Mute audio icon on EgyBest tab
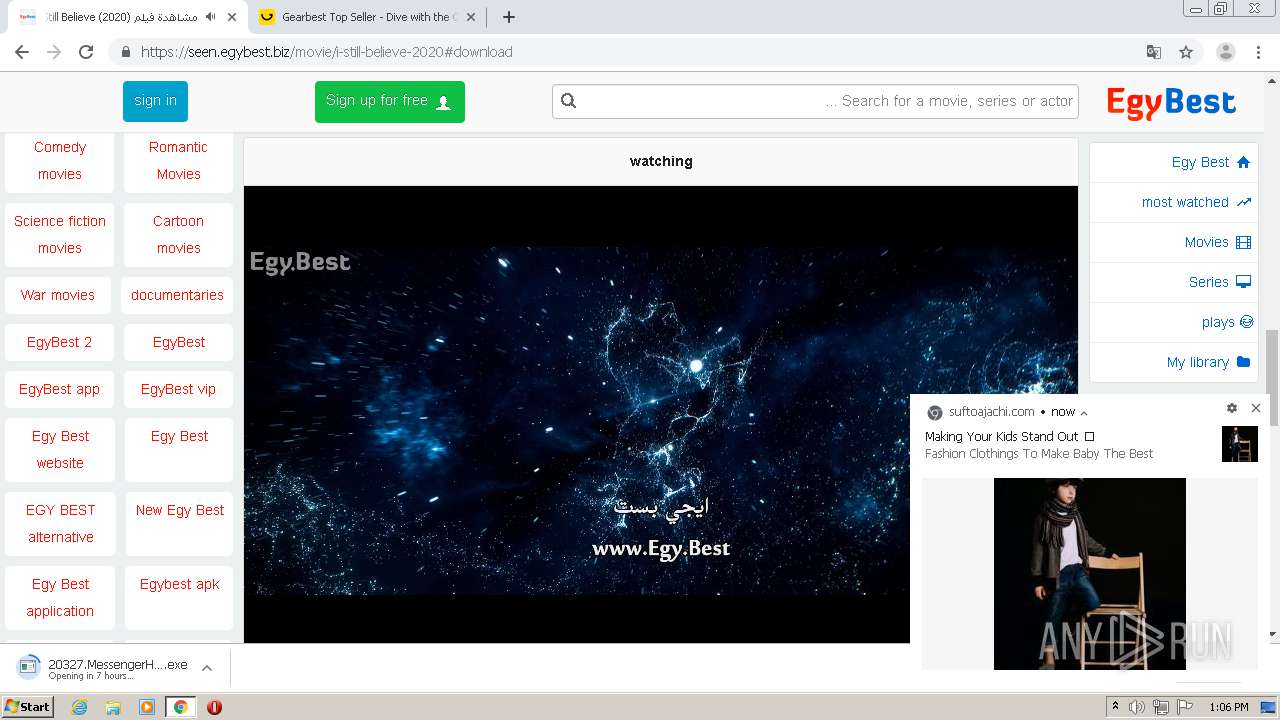Screen dimensions: 1280x720 210,17
